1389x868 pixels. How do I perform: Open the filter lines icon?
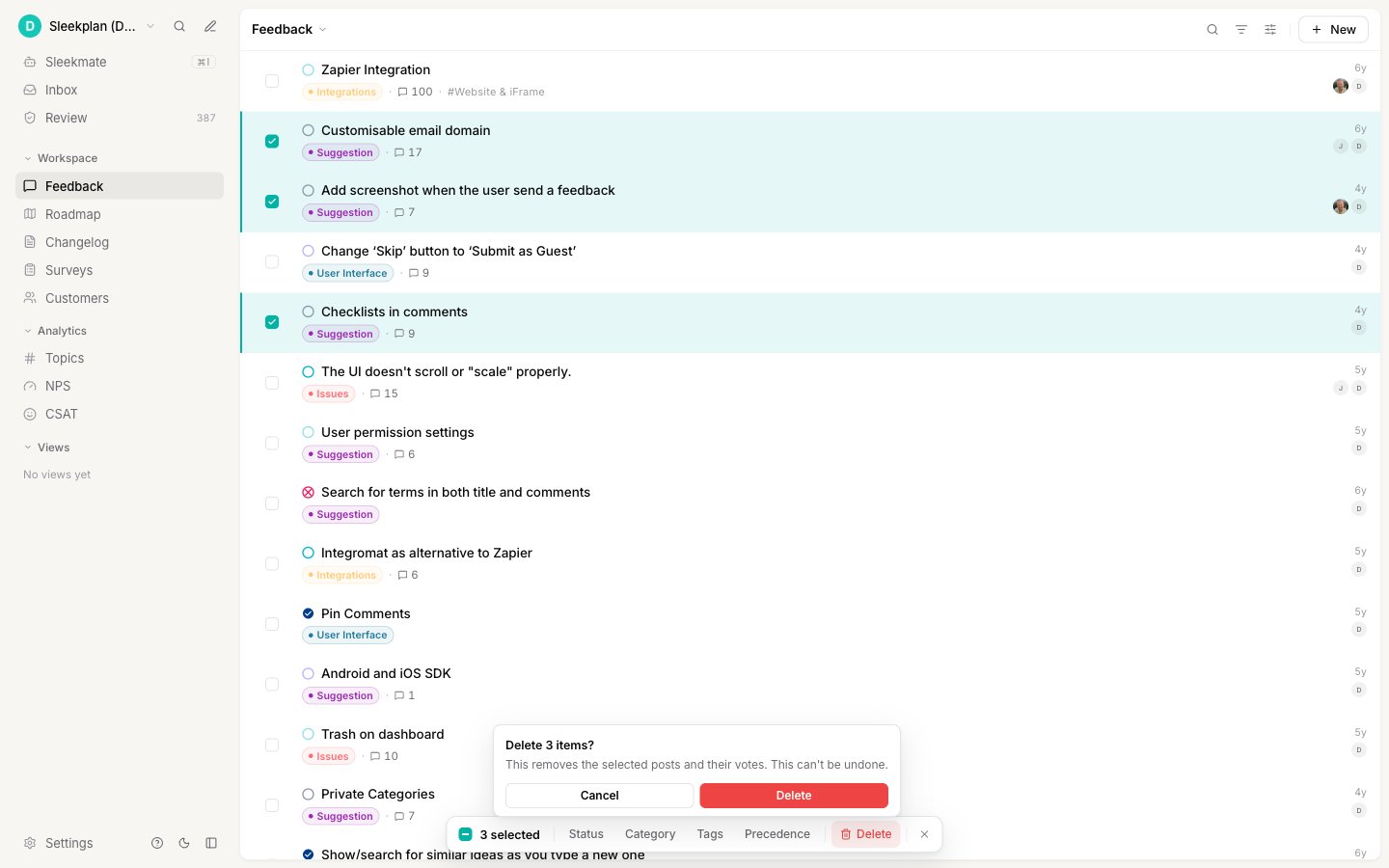[1241, 30]
